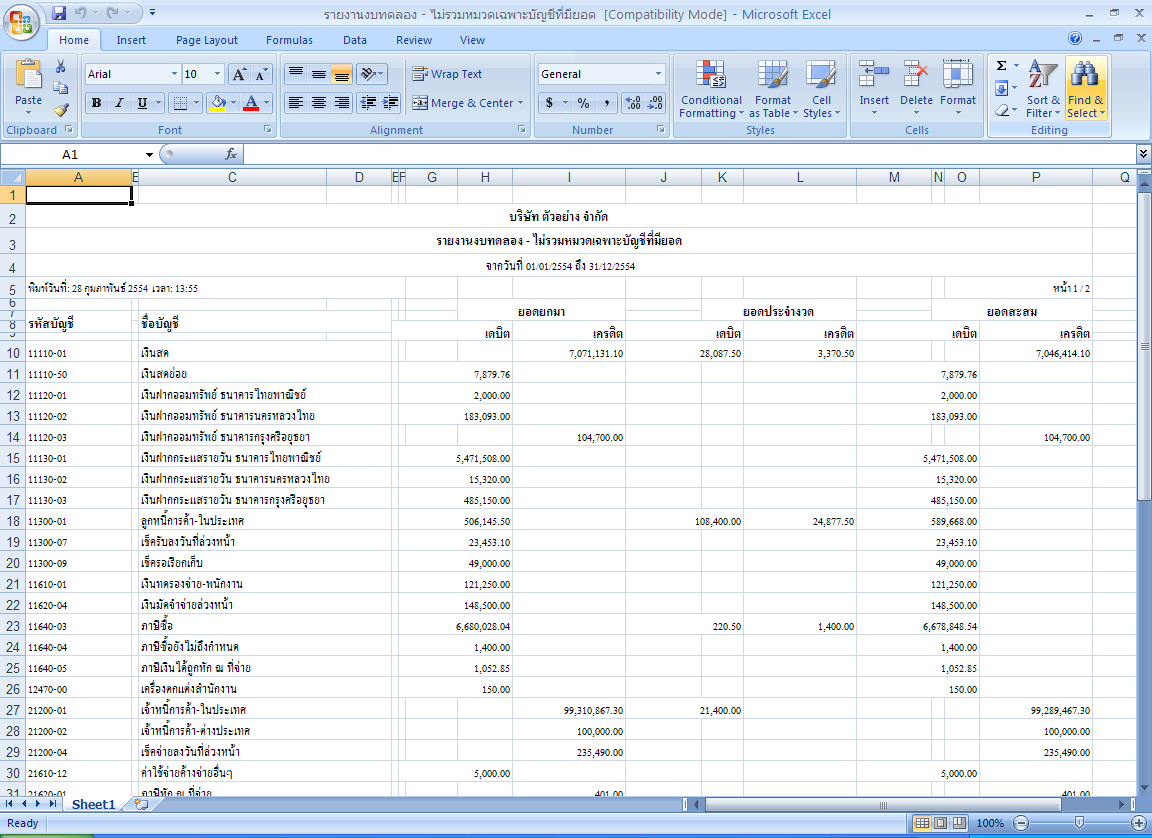Viewport: 1152px width, 838px height.
Task: Open the Formulas ribbon tab
Action: pyautogui.click(x=289, y=40)
